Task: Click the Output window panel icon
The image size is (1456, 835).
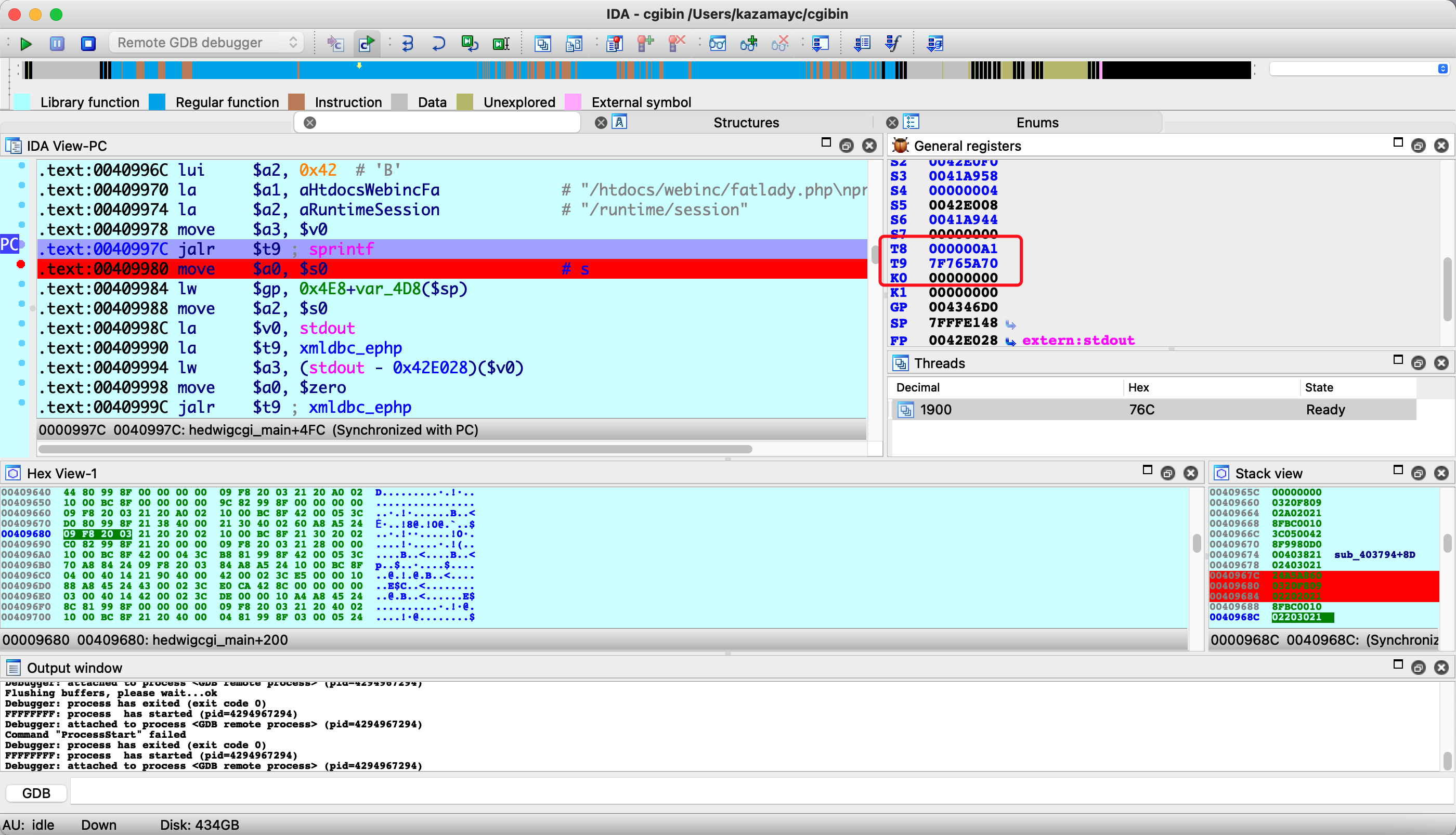Action: coord(13,668)
